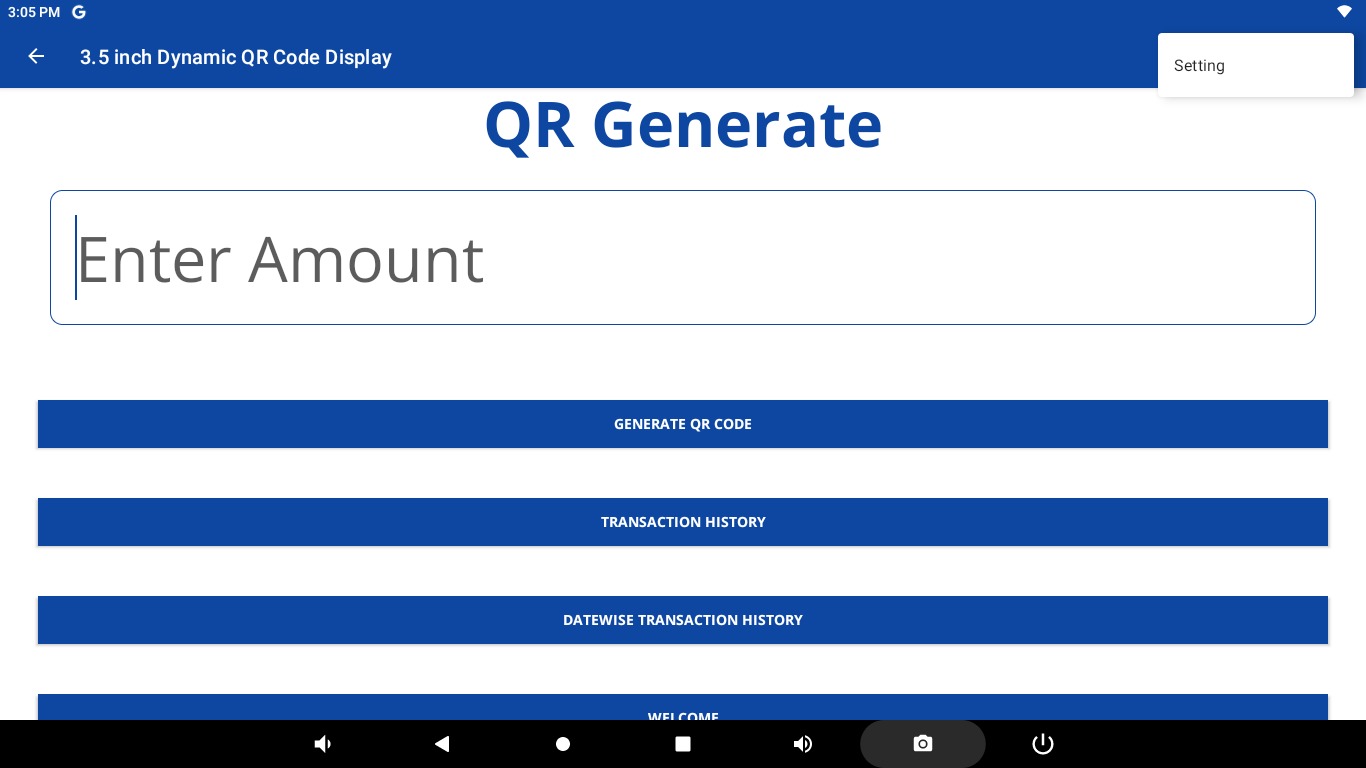Open recent apps with square icon
Viewport: 1366px width, 768px height.
[x=683, y=744]
